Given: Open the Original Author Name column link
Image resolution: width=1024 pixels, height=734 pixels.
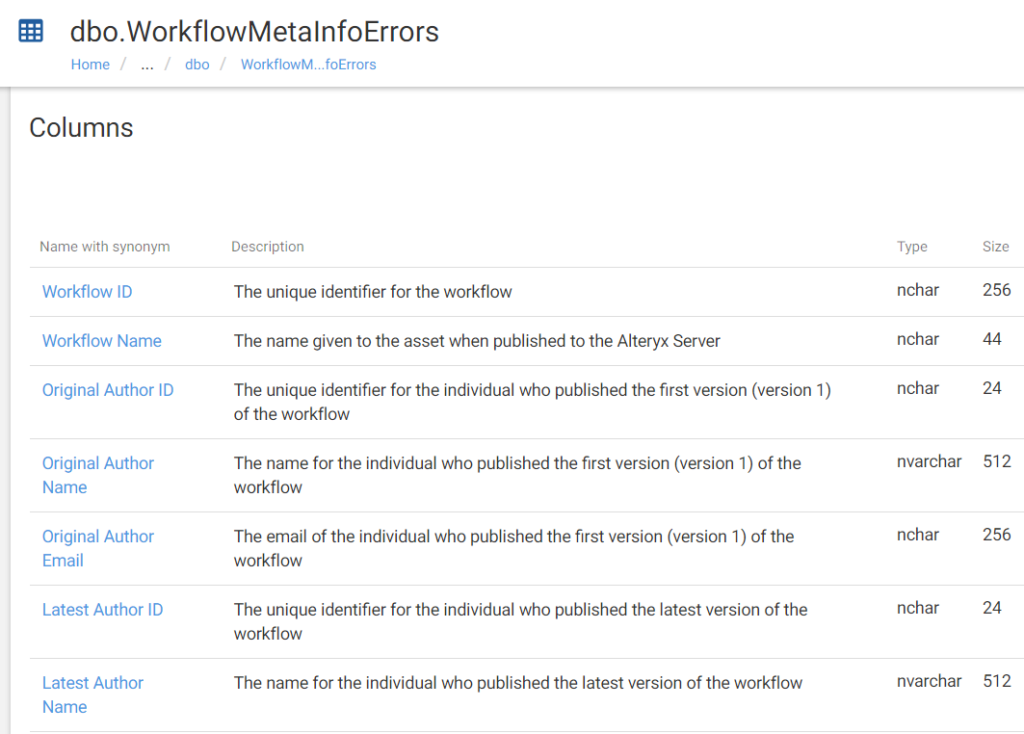Looking at the screenshot, I should (x=98, y=475).
